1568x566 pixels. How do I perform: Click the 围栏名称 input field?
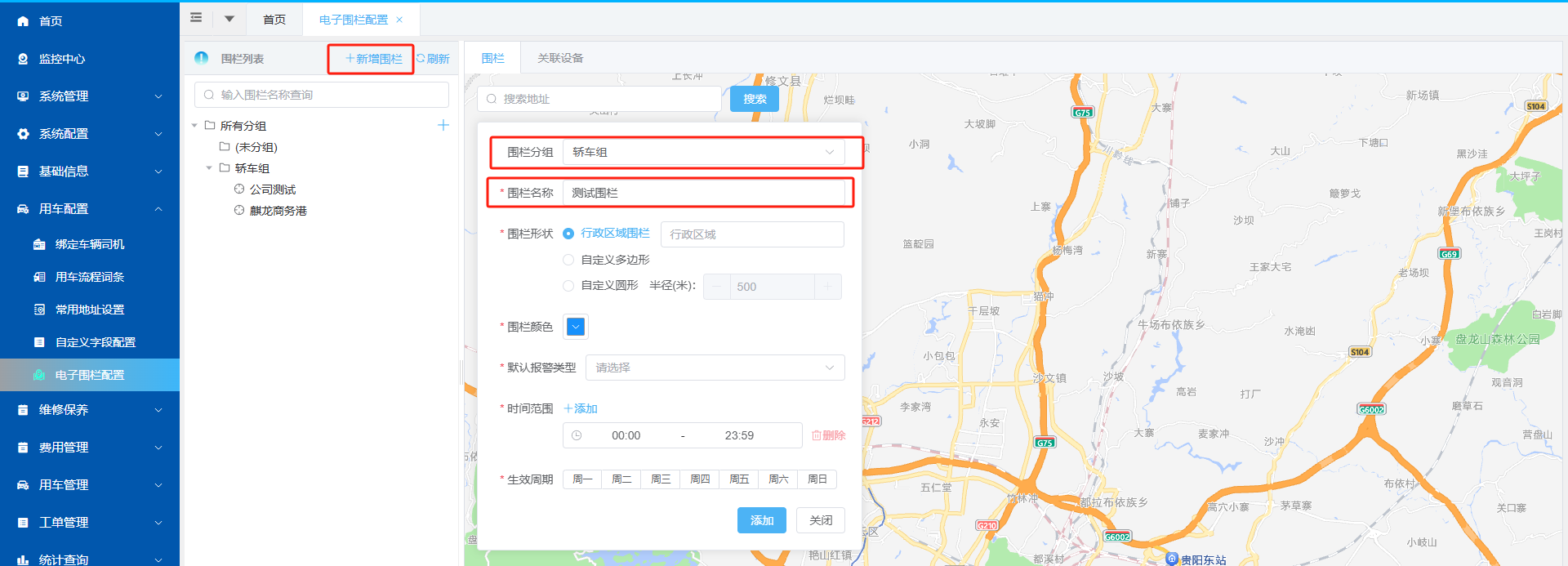[x=702, y=193]
